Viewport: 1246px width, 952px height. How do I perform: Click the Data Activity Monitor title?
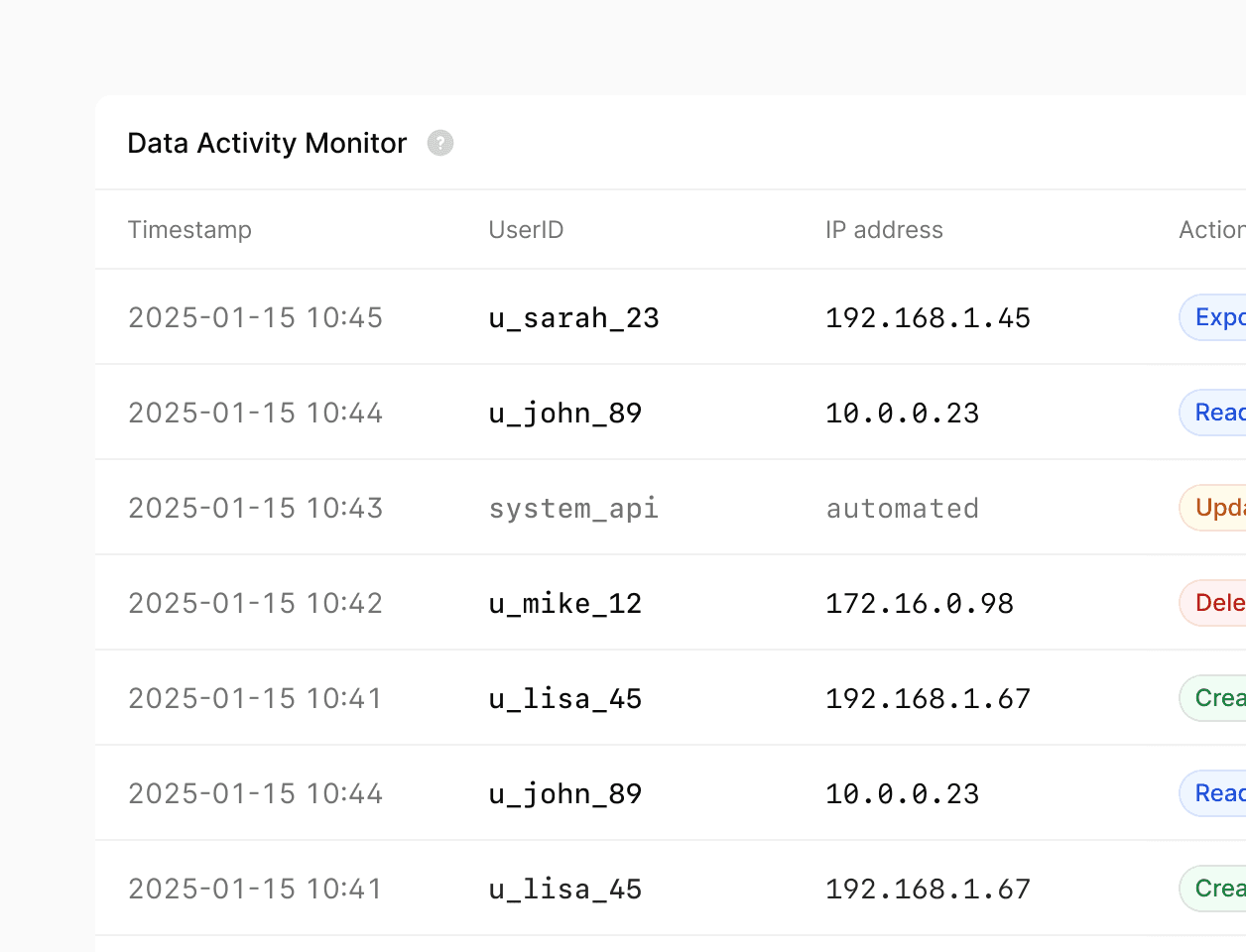[267, 143]
